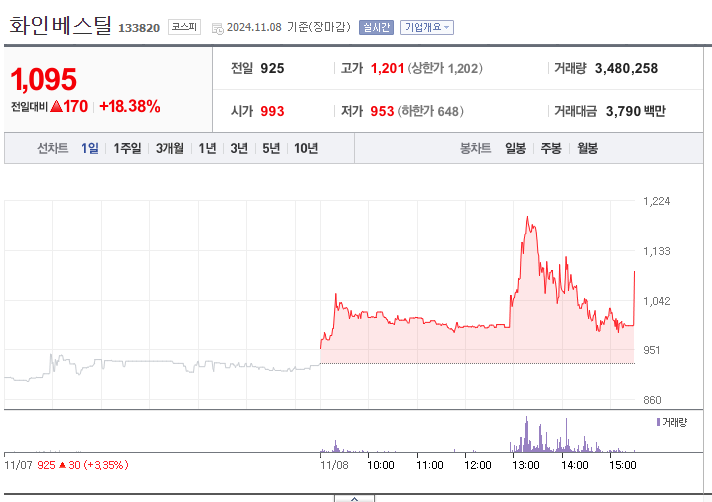Click the trading value 3,790 백만
Image resolution: width=712 pixels, height=502 pixels.
coord(635,111)
